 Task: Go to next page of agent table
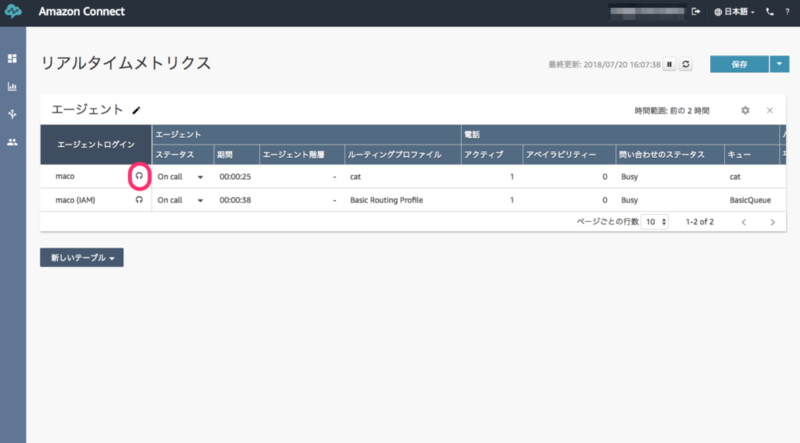[772, 222]
